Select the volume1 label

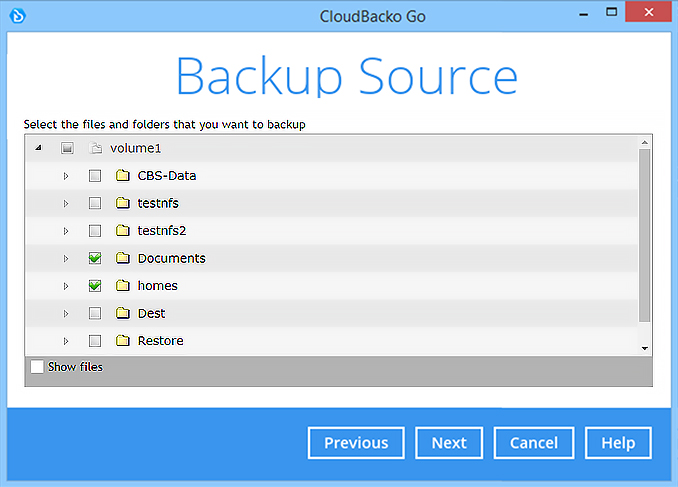click(x=135, y=148)
